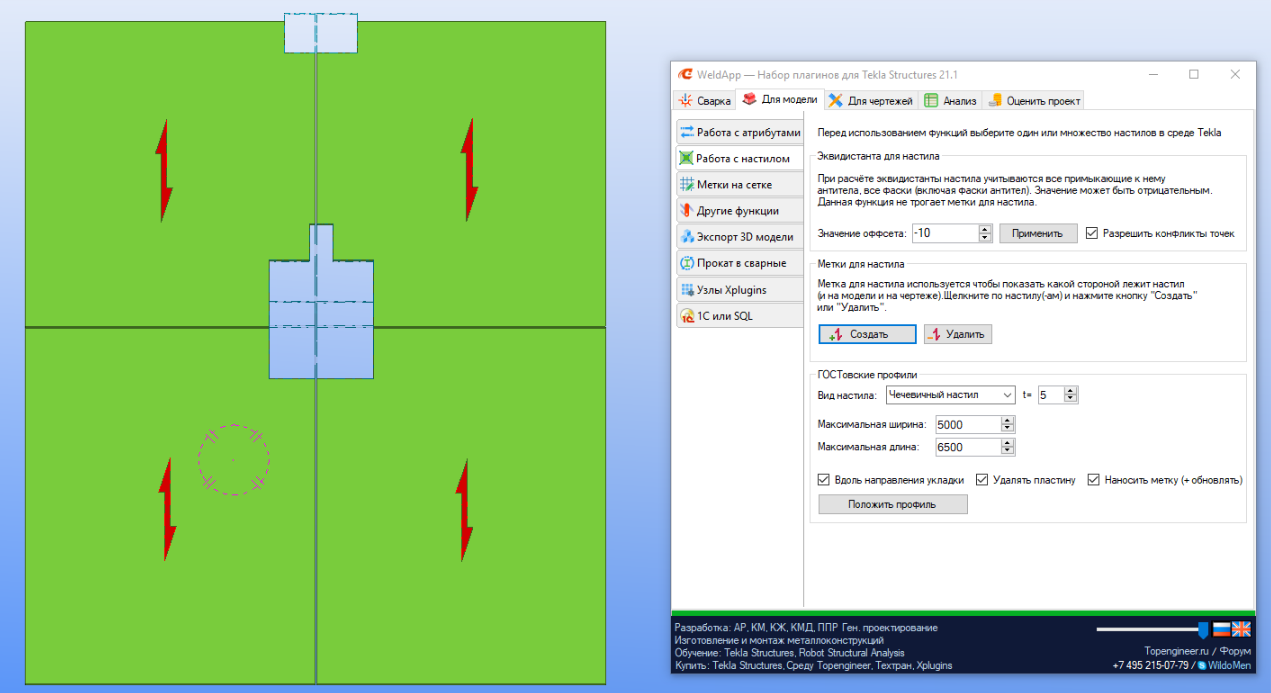Viewport: 1271px width, 693px height.
Task: Click the red marker arrow on lower-left plate
Action: [x=167, y=509]
